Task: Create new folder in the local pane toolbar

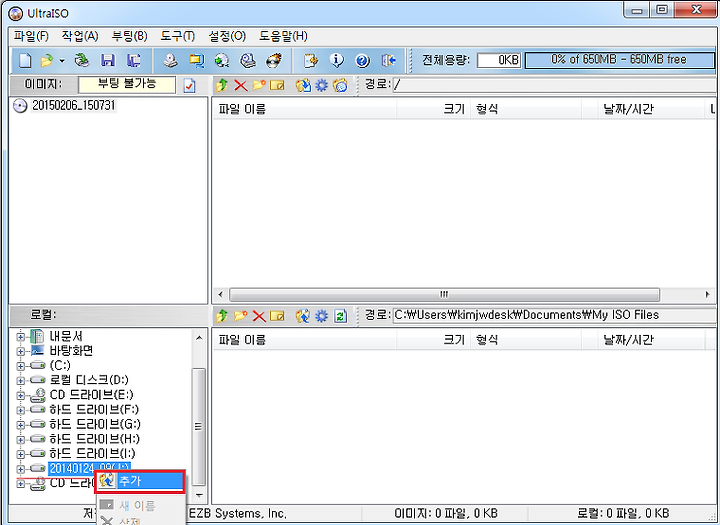Action: 241,316
